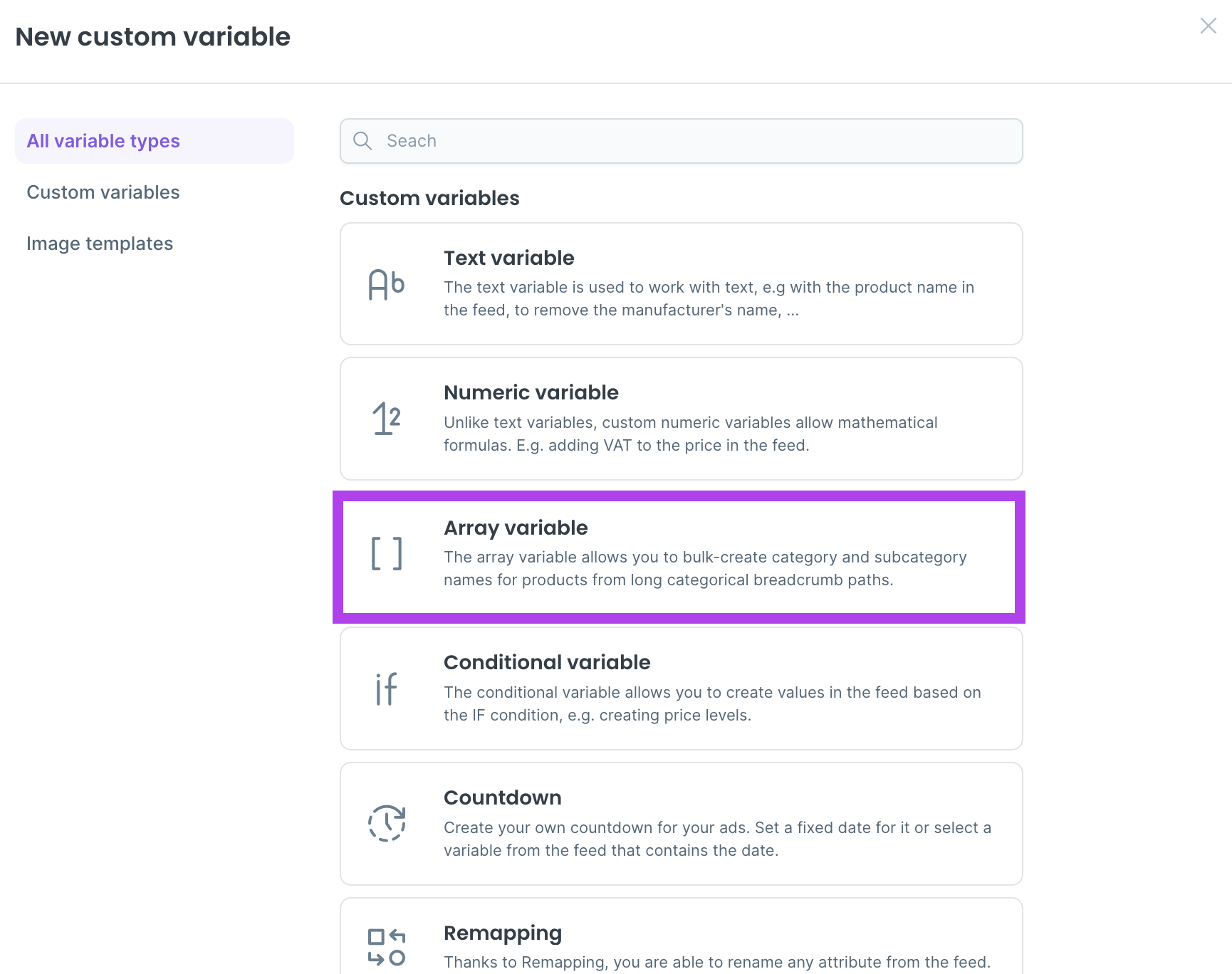Image resolution: width=1232 pixels, height=974 pixels.
Task: Click the Conditional variable if icon
Action: [387, 689]
